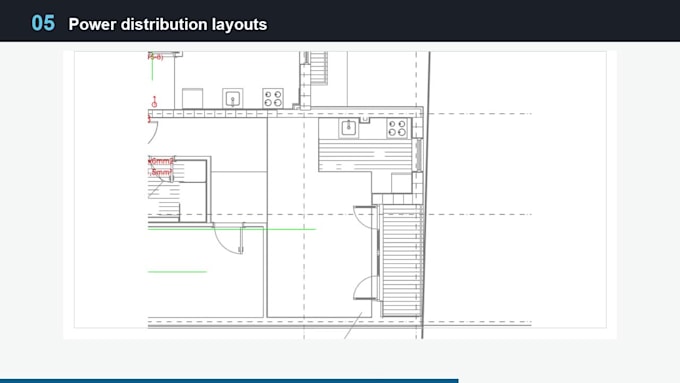Click the blue section number "05"
Viewport: 680px width, 383px height.
pyautogui.click(x=43, y=23)
